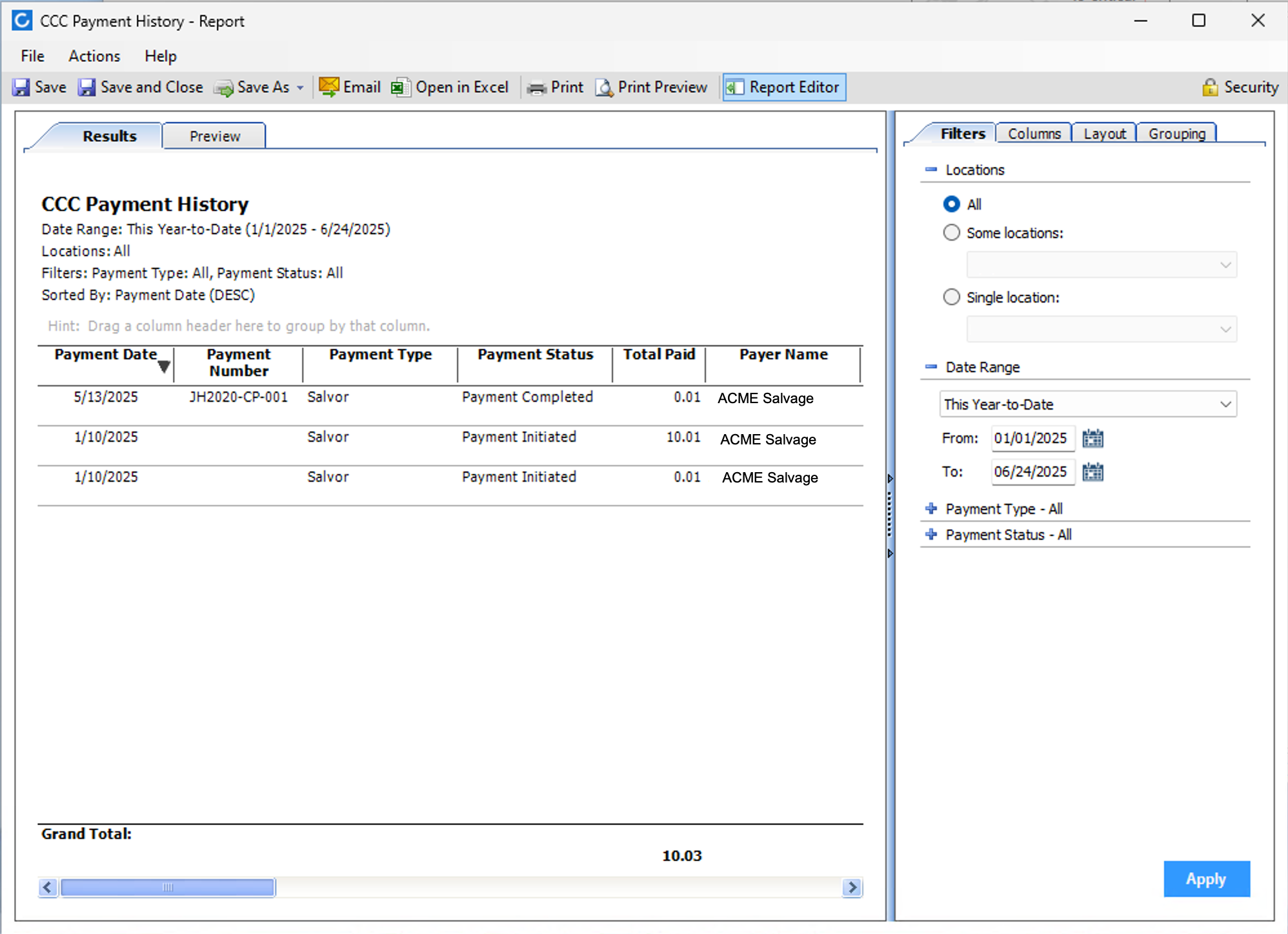
Task: Open the File menu
Action: point(32,56)
